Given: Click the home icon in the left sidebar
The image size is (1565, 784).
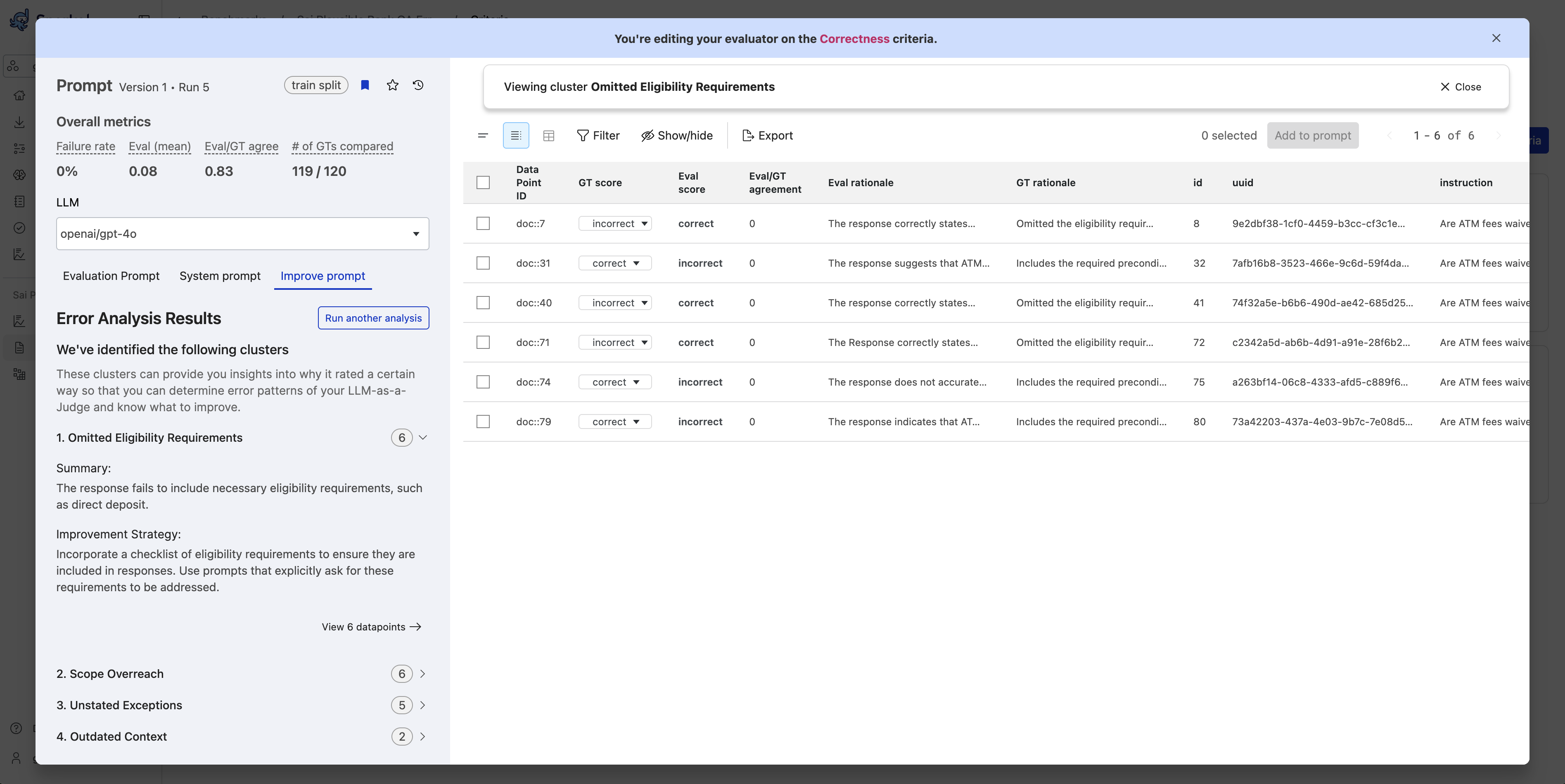Looking at the screenshot, I should (x=19, y=95).
